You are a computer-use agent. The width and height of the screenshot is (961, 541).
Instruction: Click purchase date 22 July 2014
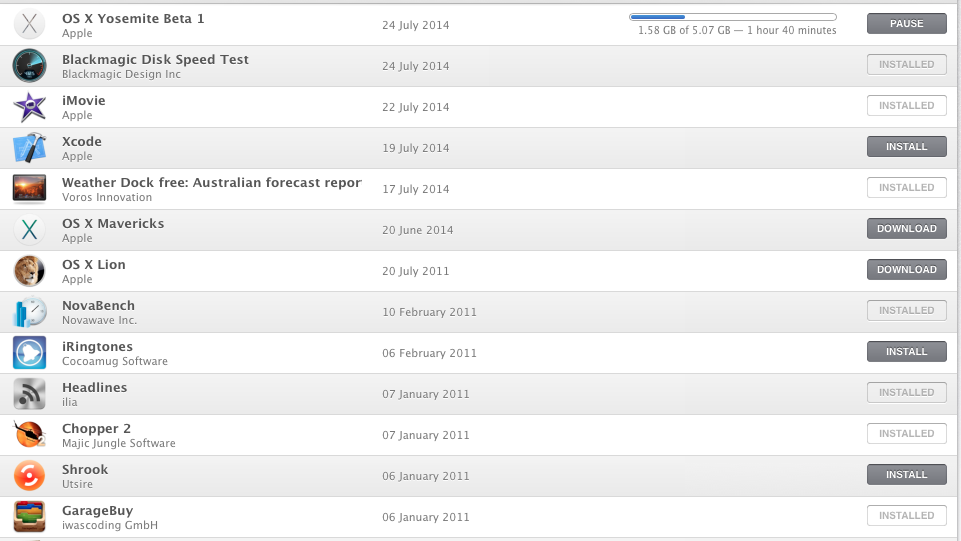click(416, 107)
